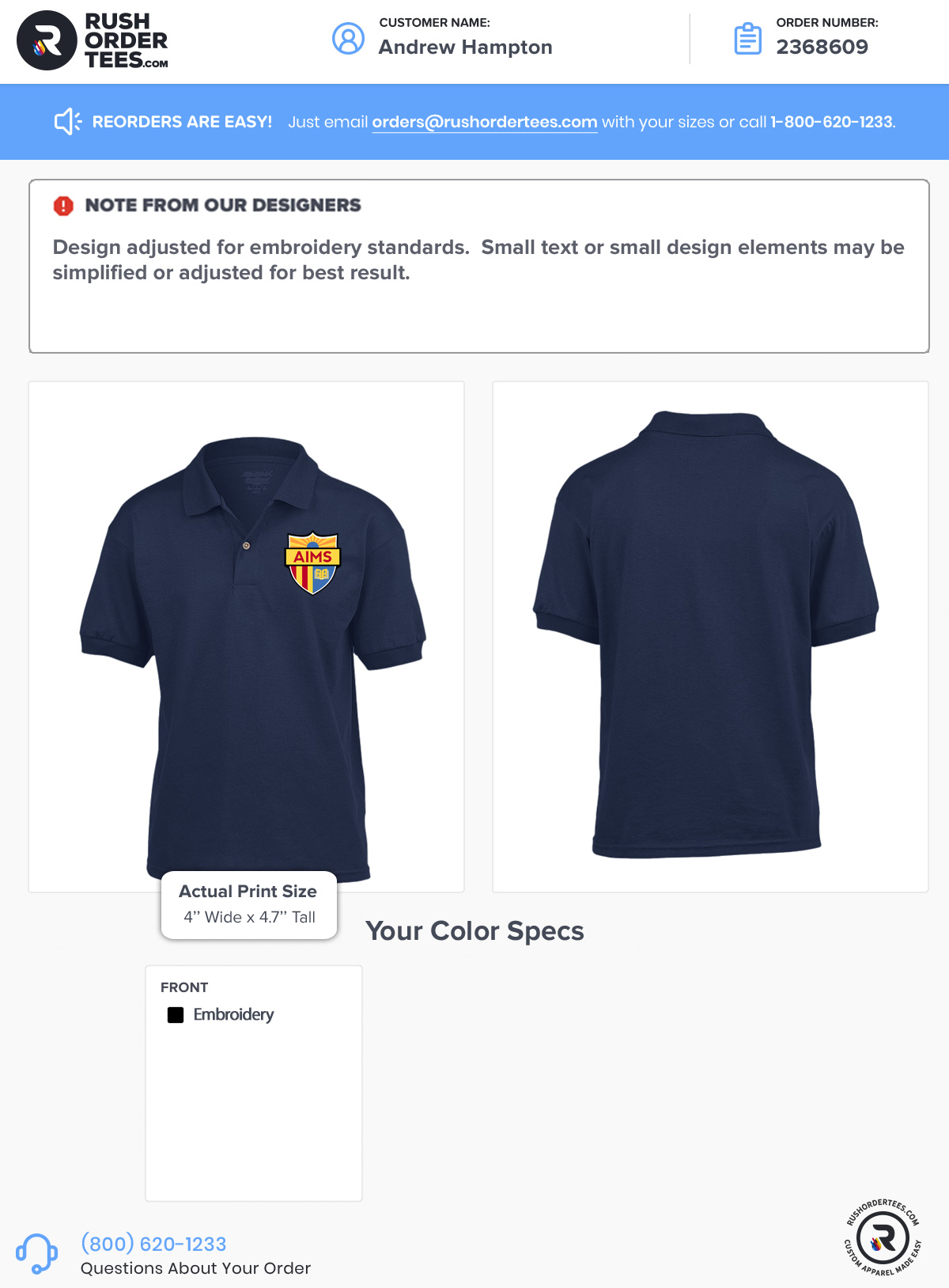Click the headset support icon
Screen dimensions: 949x1288
(x=36, y=1253)
